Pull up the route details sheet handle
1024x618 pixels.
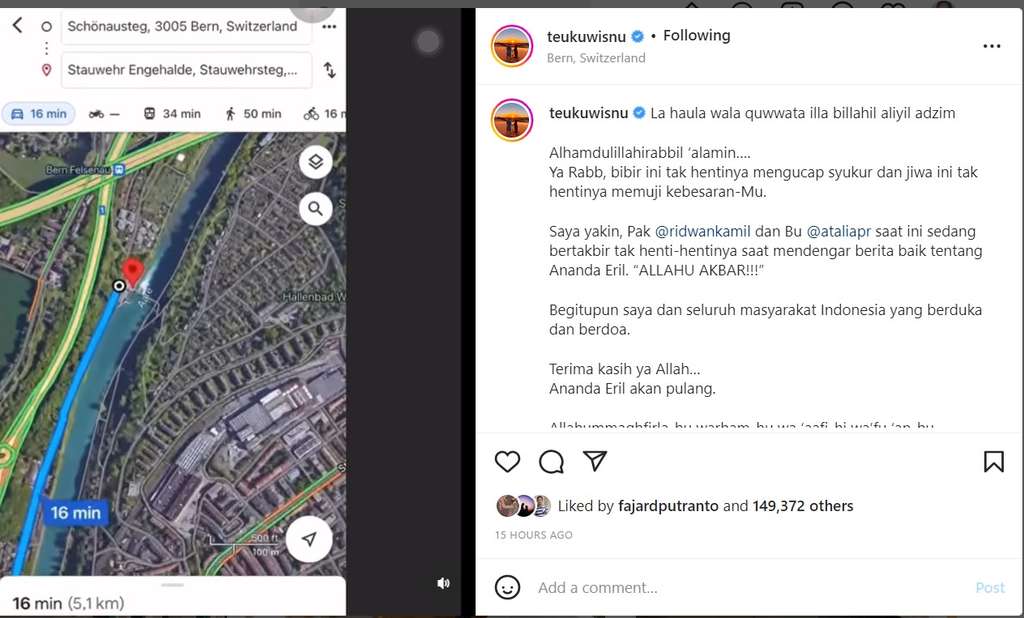tap(172, 585)
